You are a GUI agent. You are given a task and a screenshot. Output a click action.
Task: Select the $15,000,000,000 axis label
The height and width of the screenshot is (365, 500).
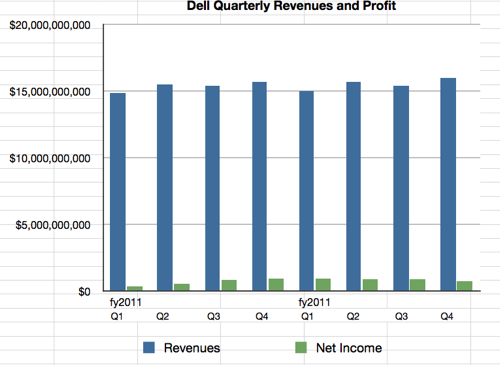coord(50,92)
